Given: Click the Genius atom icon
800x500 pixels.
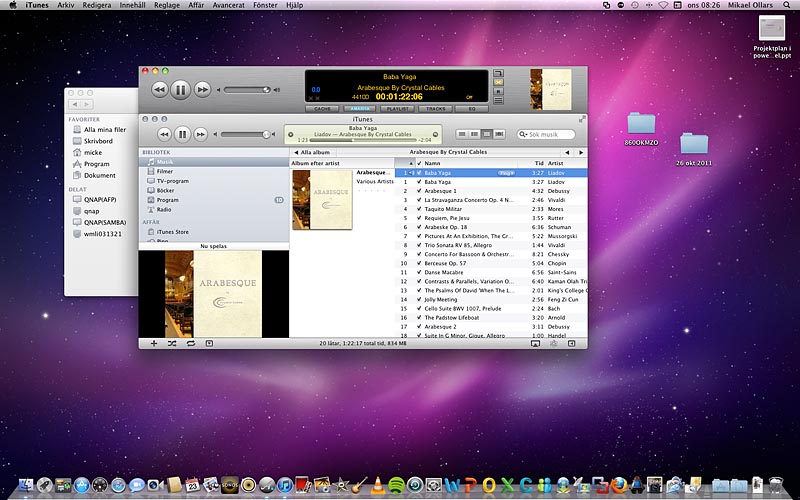Looking at the screenshot, I should pyautogui.click(x=554, y=343).
